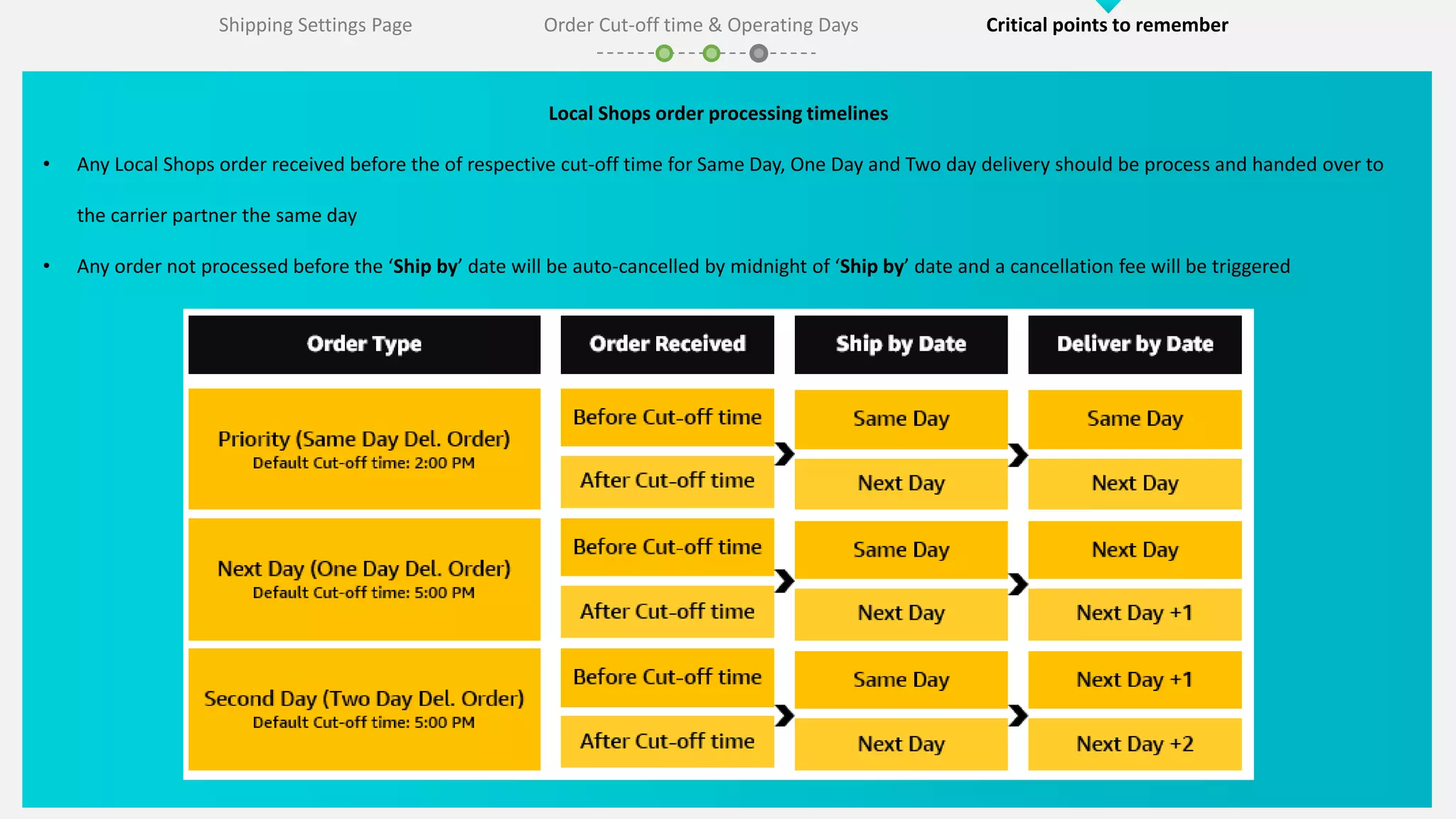Screen dimensions: 1456x819
Task: Click the chevron arrow after Second Day order received
Action: 784,715
